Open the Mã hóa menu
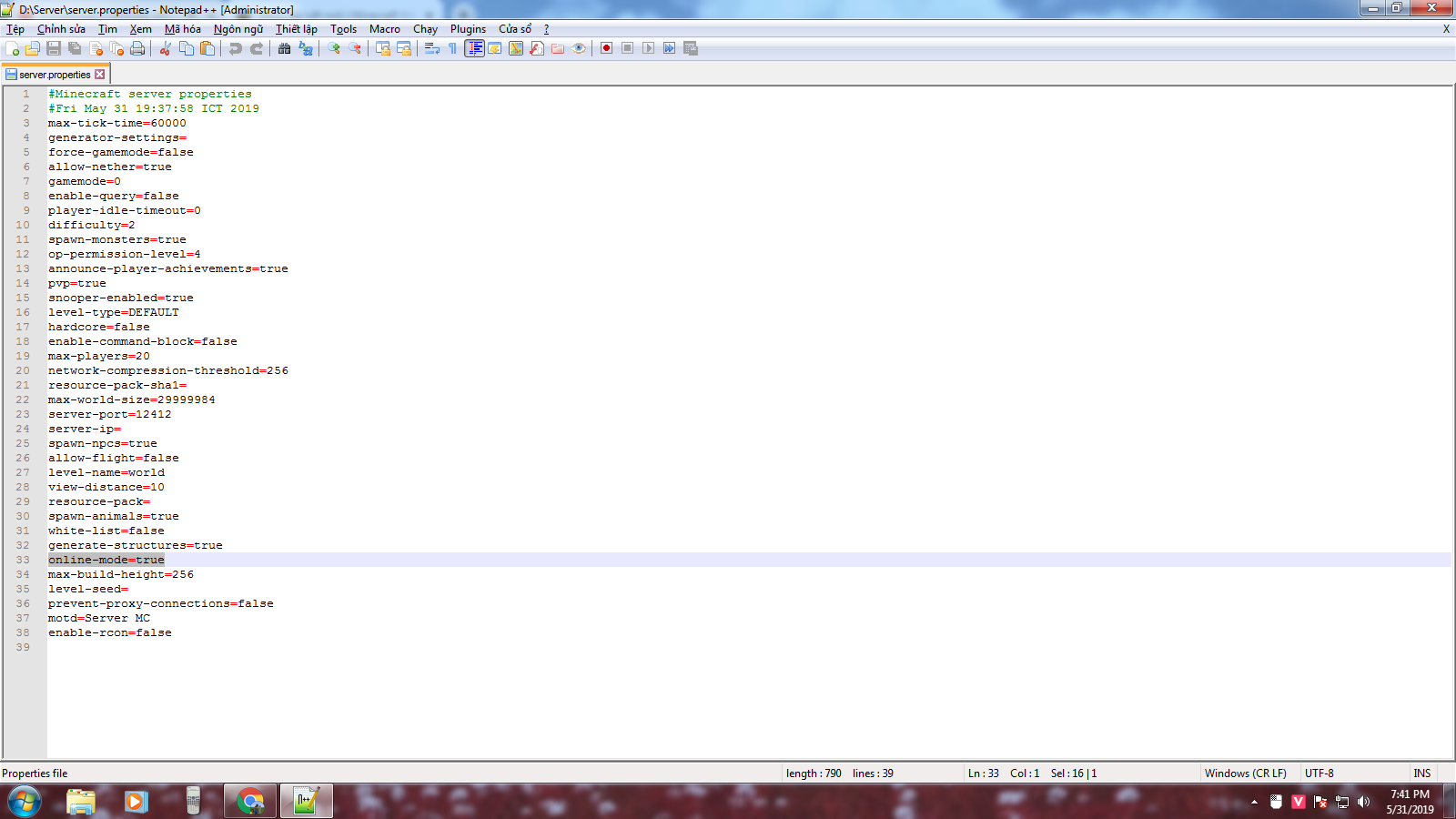Image resolution: width=1456 pixels, height=819 pixels. pyautogui.click(x=182, y=29)
